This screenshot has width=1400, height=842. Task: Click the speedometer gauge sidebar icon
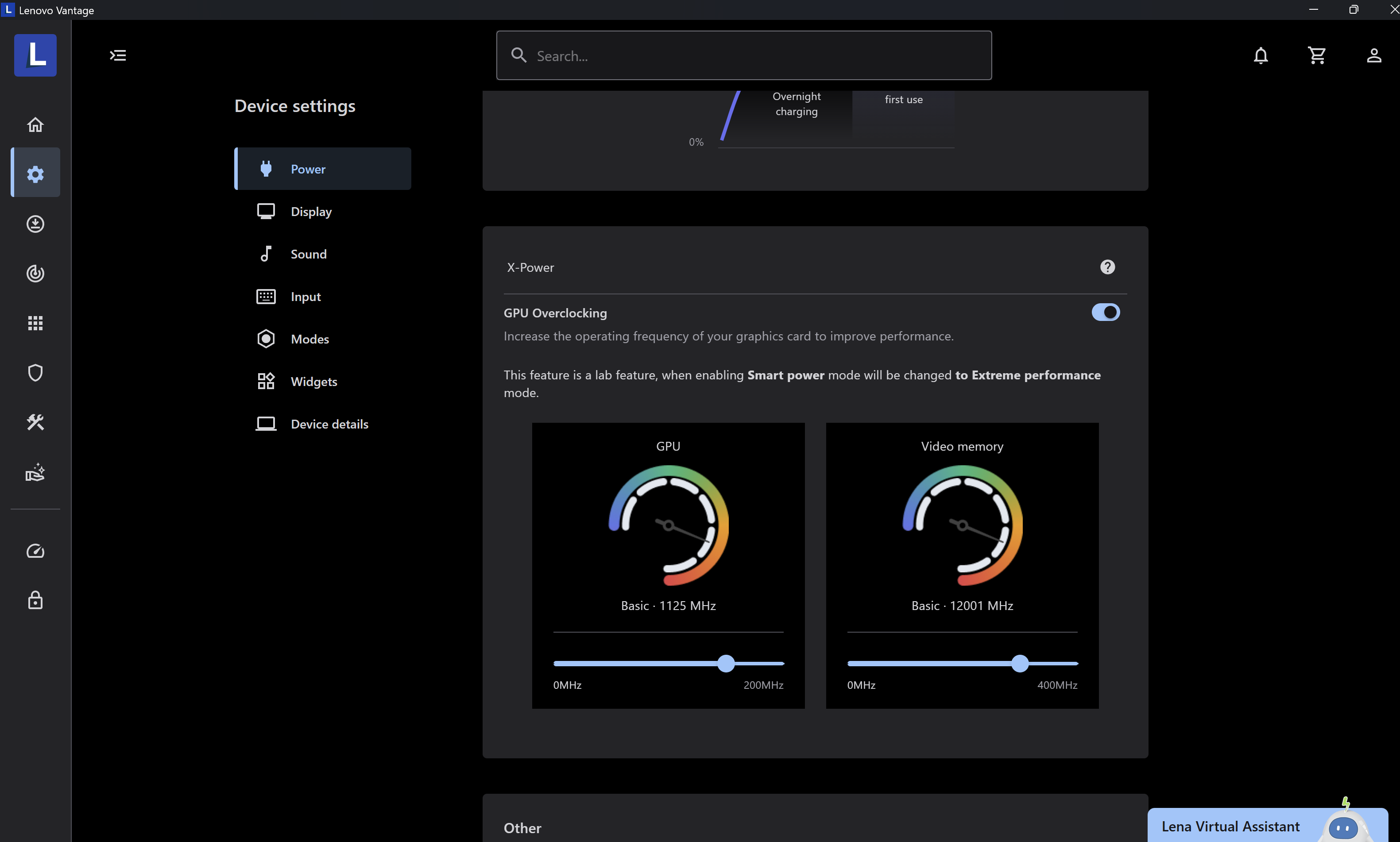(x=35, y=551)
